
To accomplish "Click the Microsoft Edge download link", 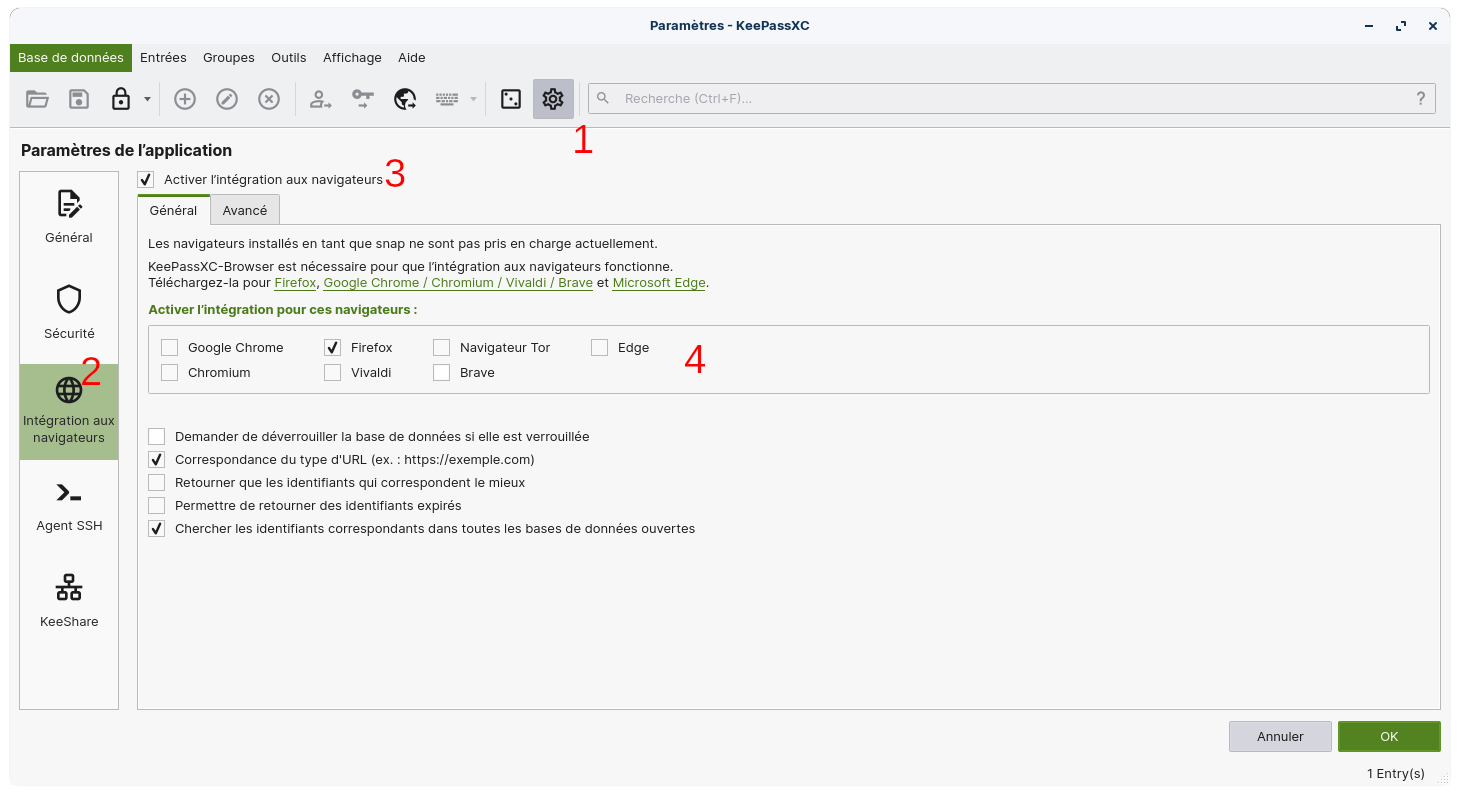I will (659, 283).
